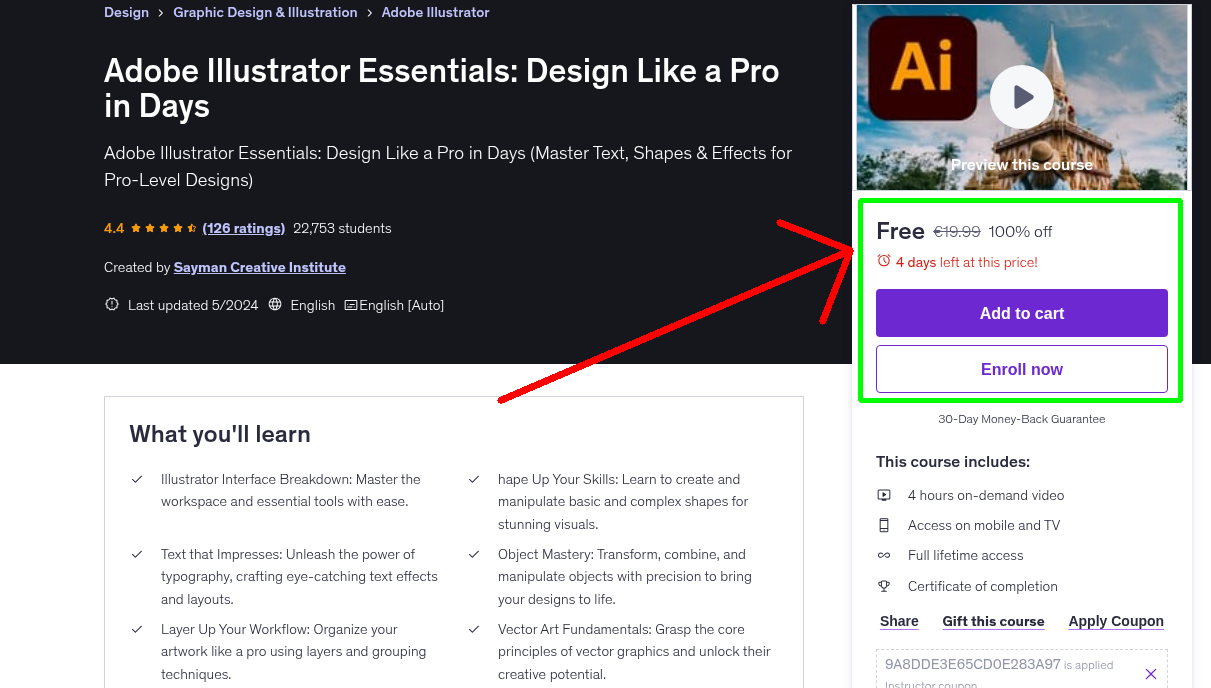View the 126 ratings link
The image size is (1211, 688).
click(243, 228)
